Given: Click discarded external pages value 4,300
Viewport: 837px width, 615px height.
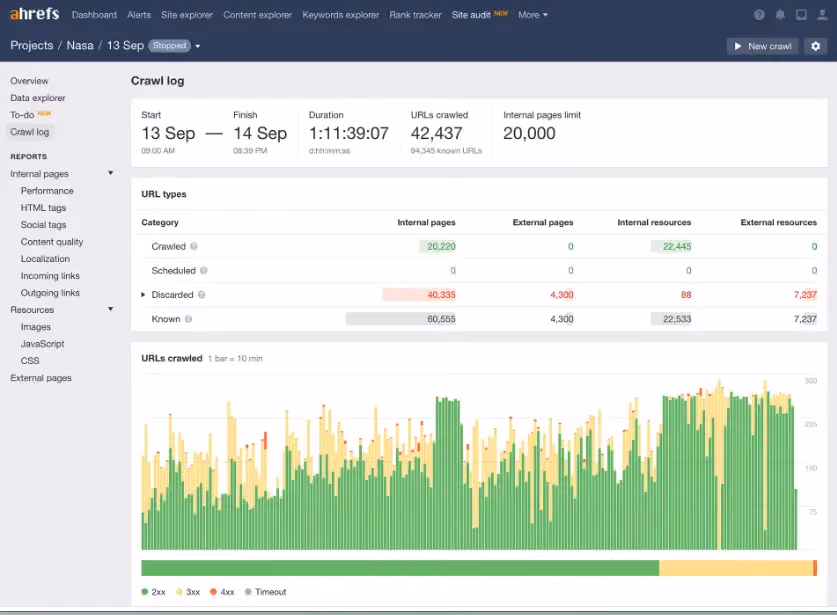Looking at the screenshot, I should pyautogui.click(x=562, y=295).
